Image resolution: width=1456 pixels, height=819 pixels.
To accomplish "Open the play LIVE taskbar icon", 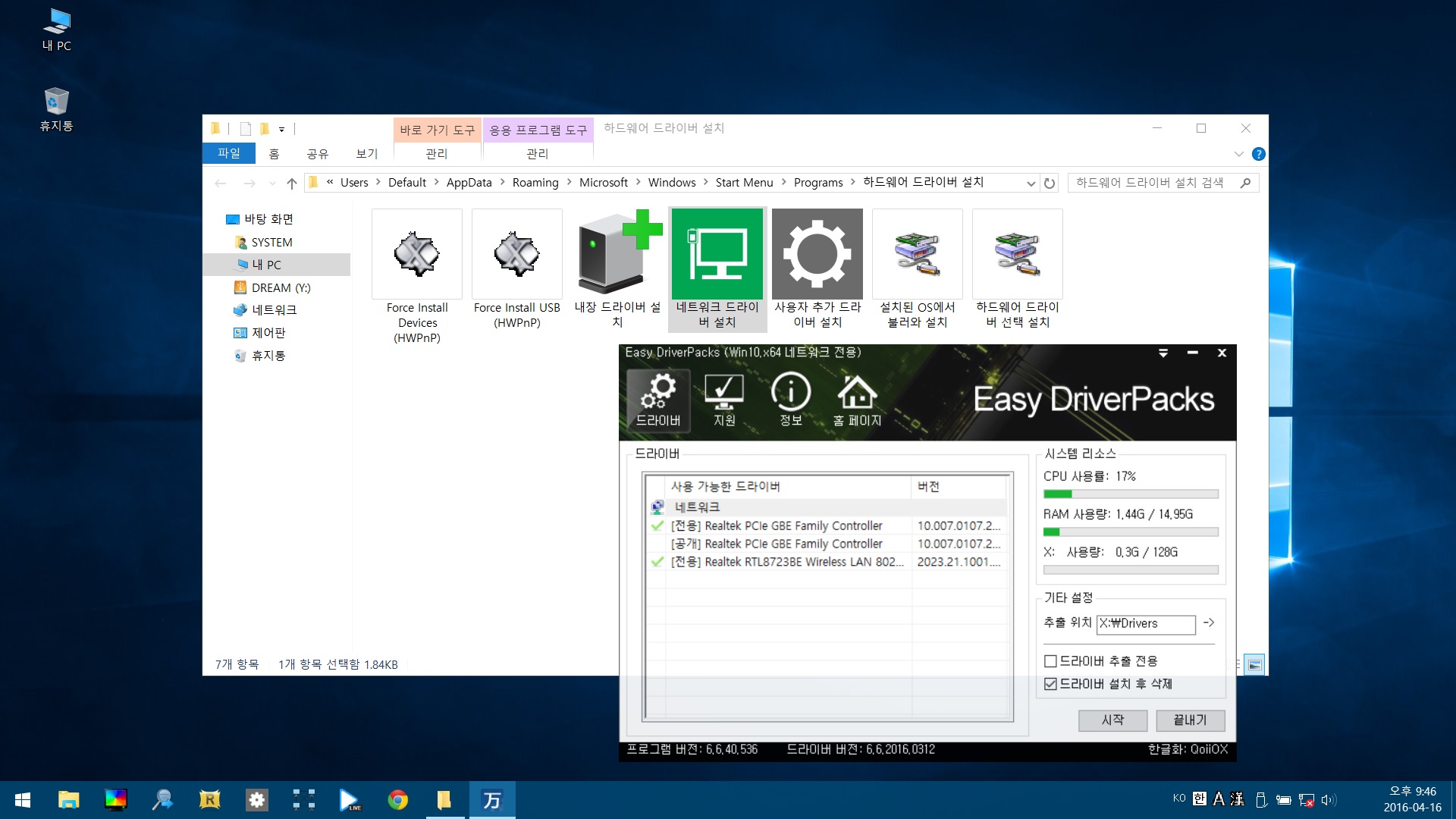I will point(350,800).
